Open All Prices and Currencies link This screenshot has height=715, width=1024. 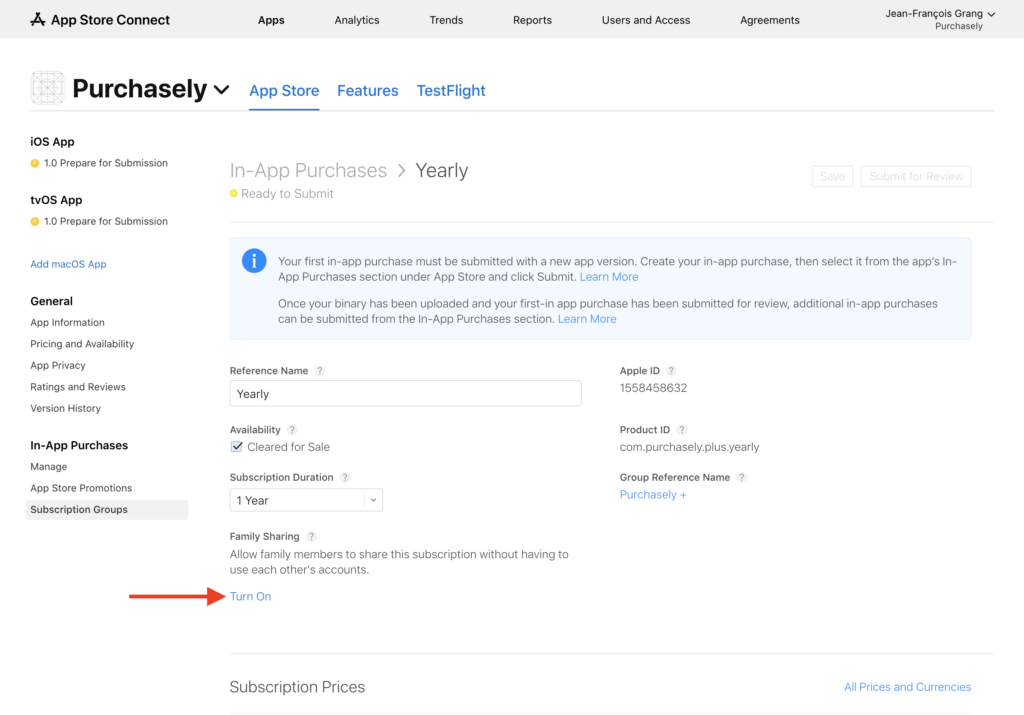[907, 687]
